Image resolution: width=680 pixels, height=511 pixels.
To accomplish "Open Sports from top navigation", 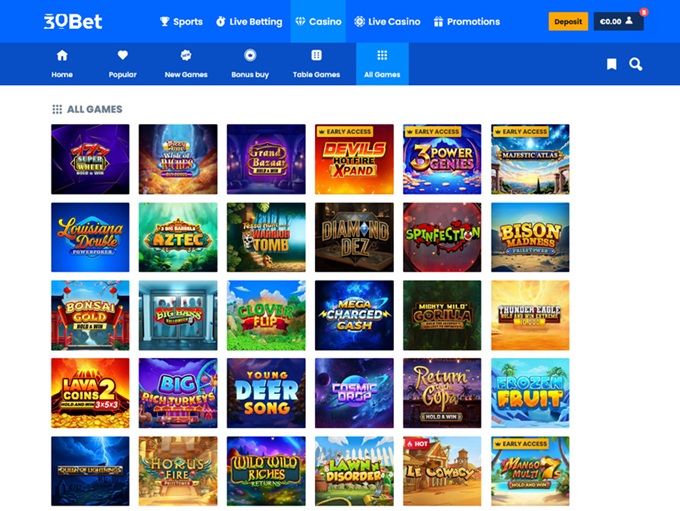I will click(x=181, y=21).
